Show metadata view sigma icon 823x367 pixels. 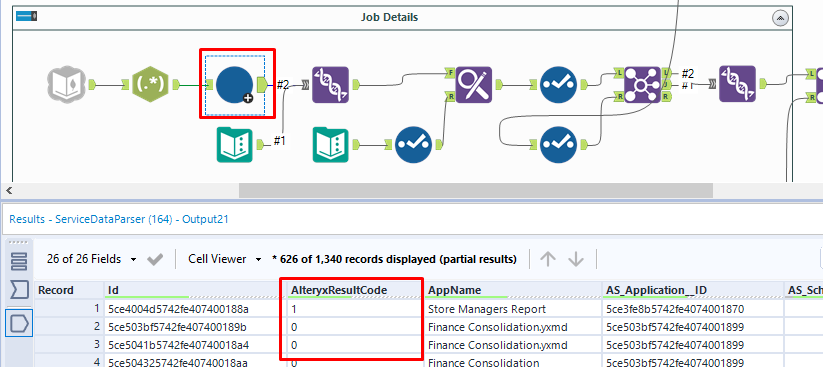[x=19, y=290]
